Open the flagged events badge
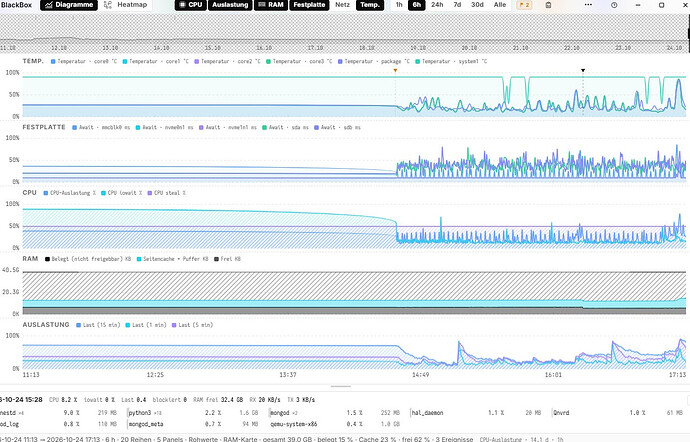 tap(524, 5)
